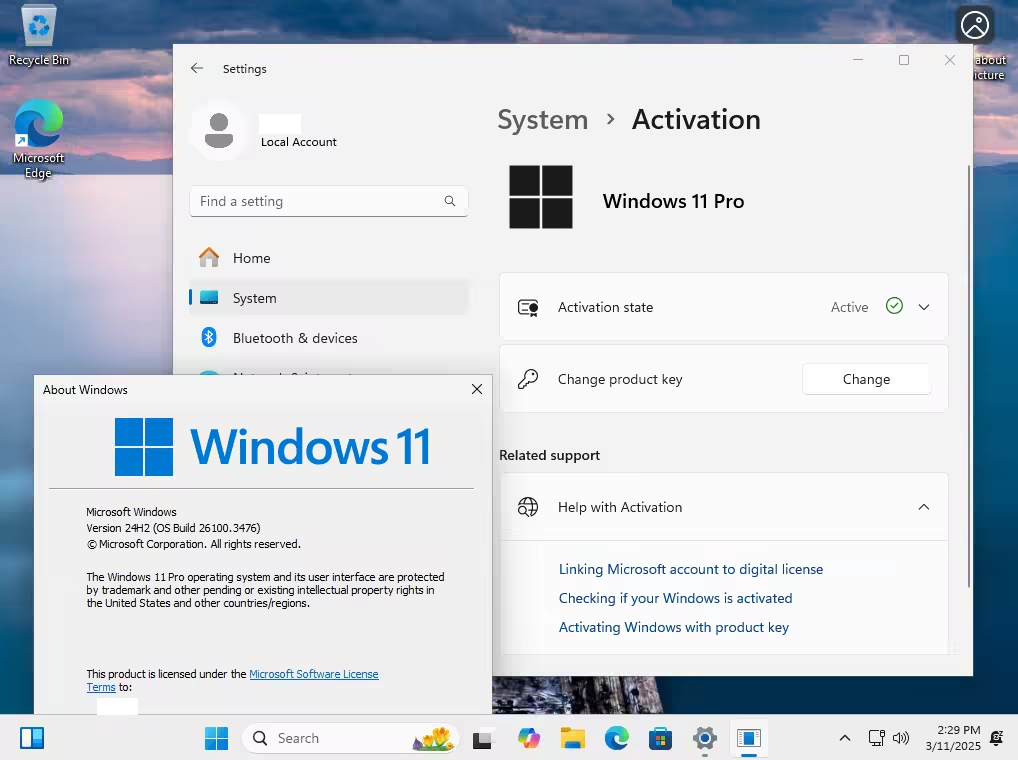Click the Local Account label

tap(299, 142)
